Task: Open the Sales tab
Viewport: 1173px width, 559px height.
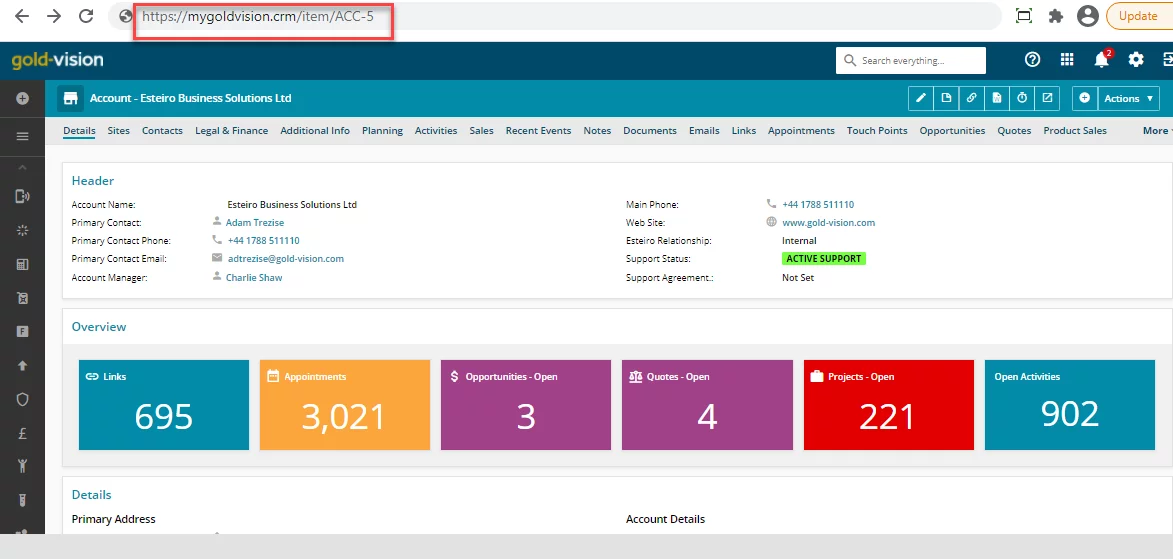Action: [482, 130]
